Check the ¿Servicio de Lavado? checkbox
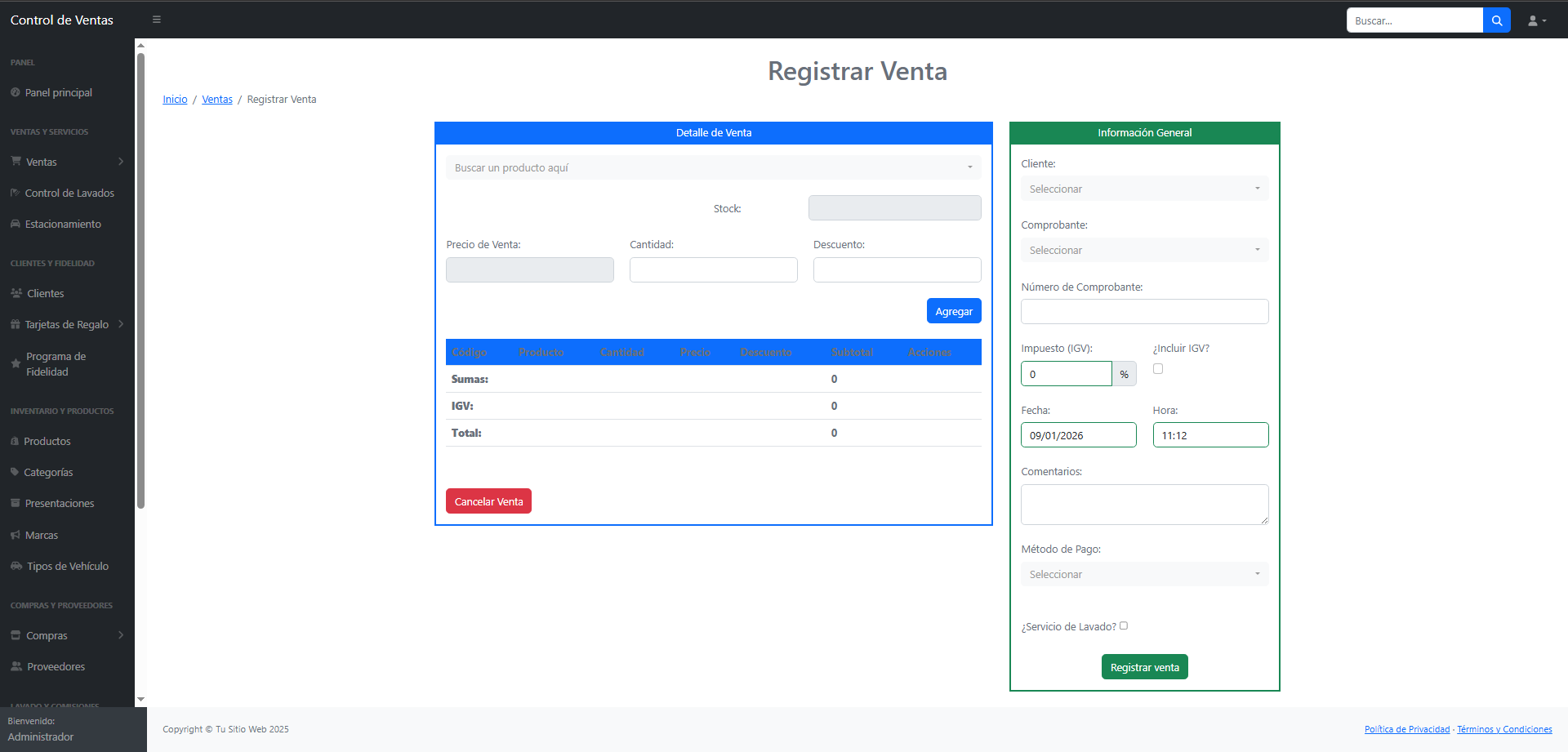This screenshot has width=1568, height=752. coord(1124,626)
